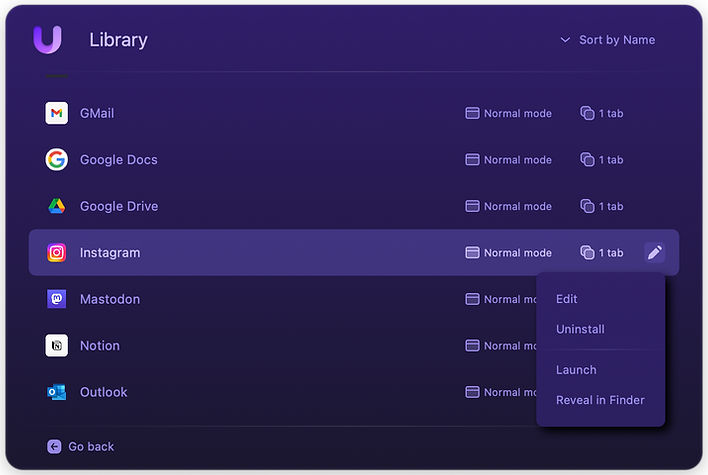Screen dimensions: 708x475
Task: Click the Unite U logo icon
Action: point(47,40)
